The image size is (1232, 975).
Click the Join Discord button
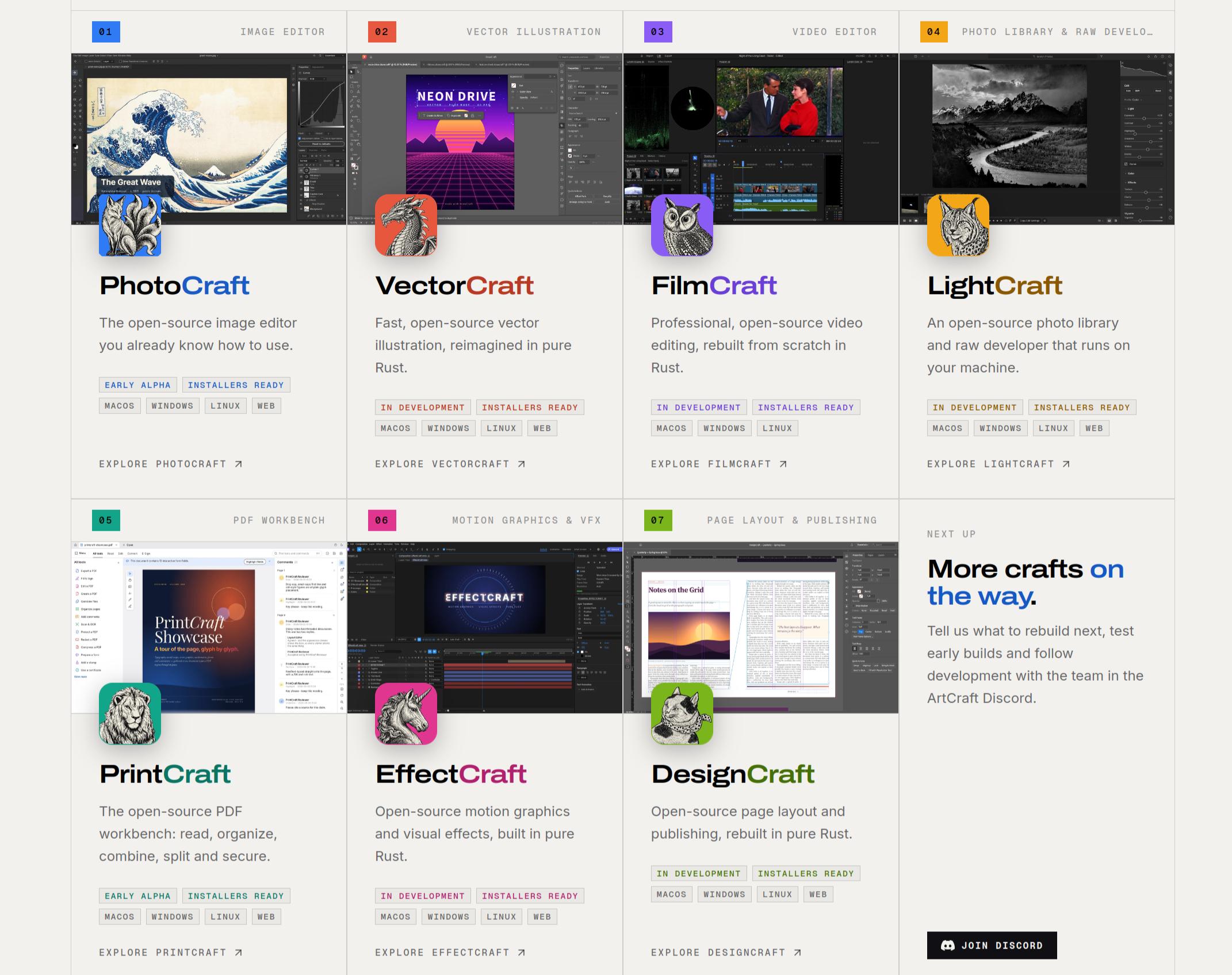[992, 945]
